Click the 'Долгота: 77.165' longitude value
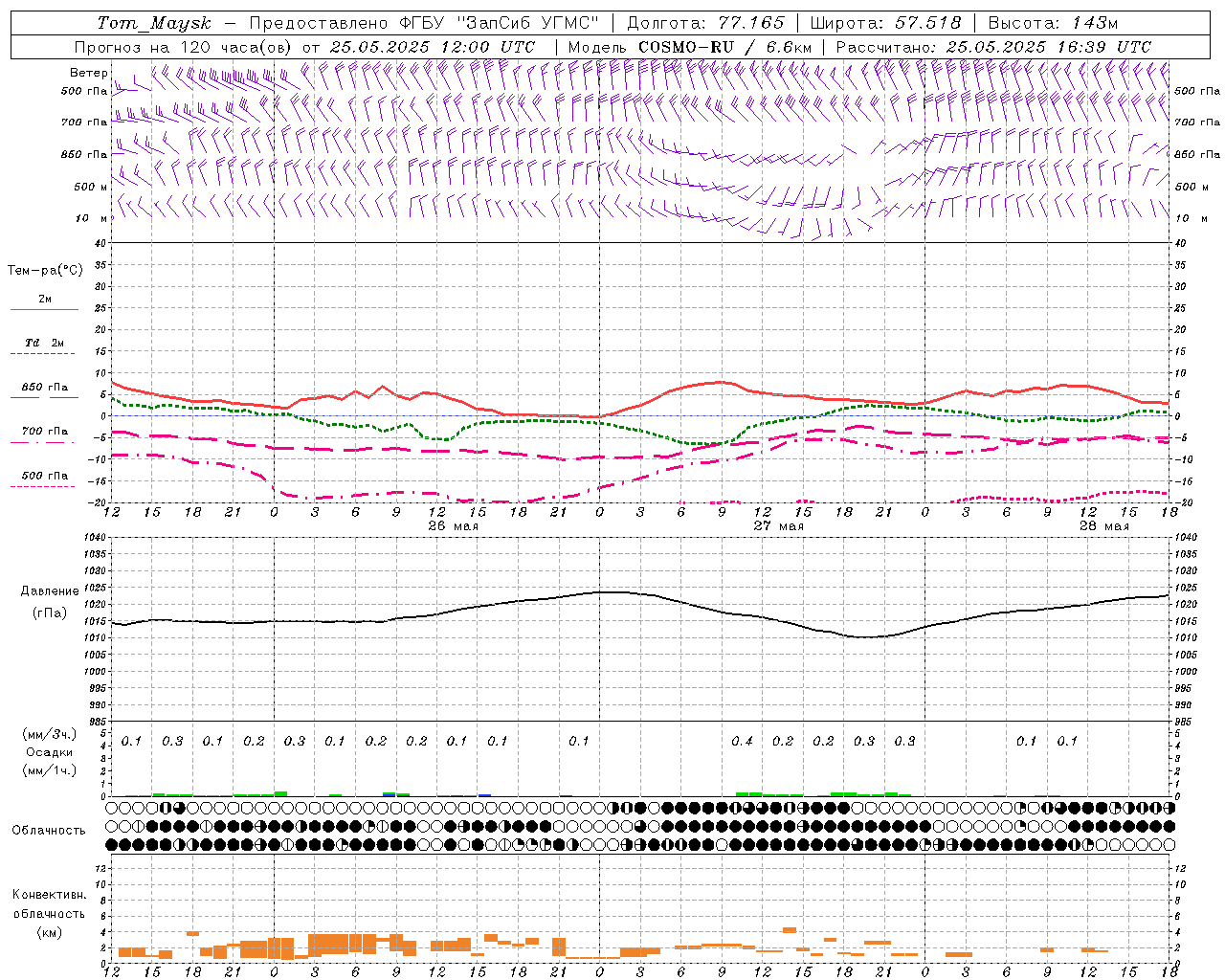 pos(705,23)
